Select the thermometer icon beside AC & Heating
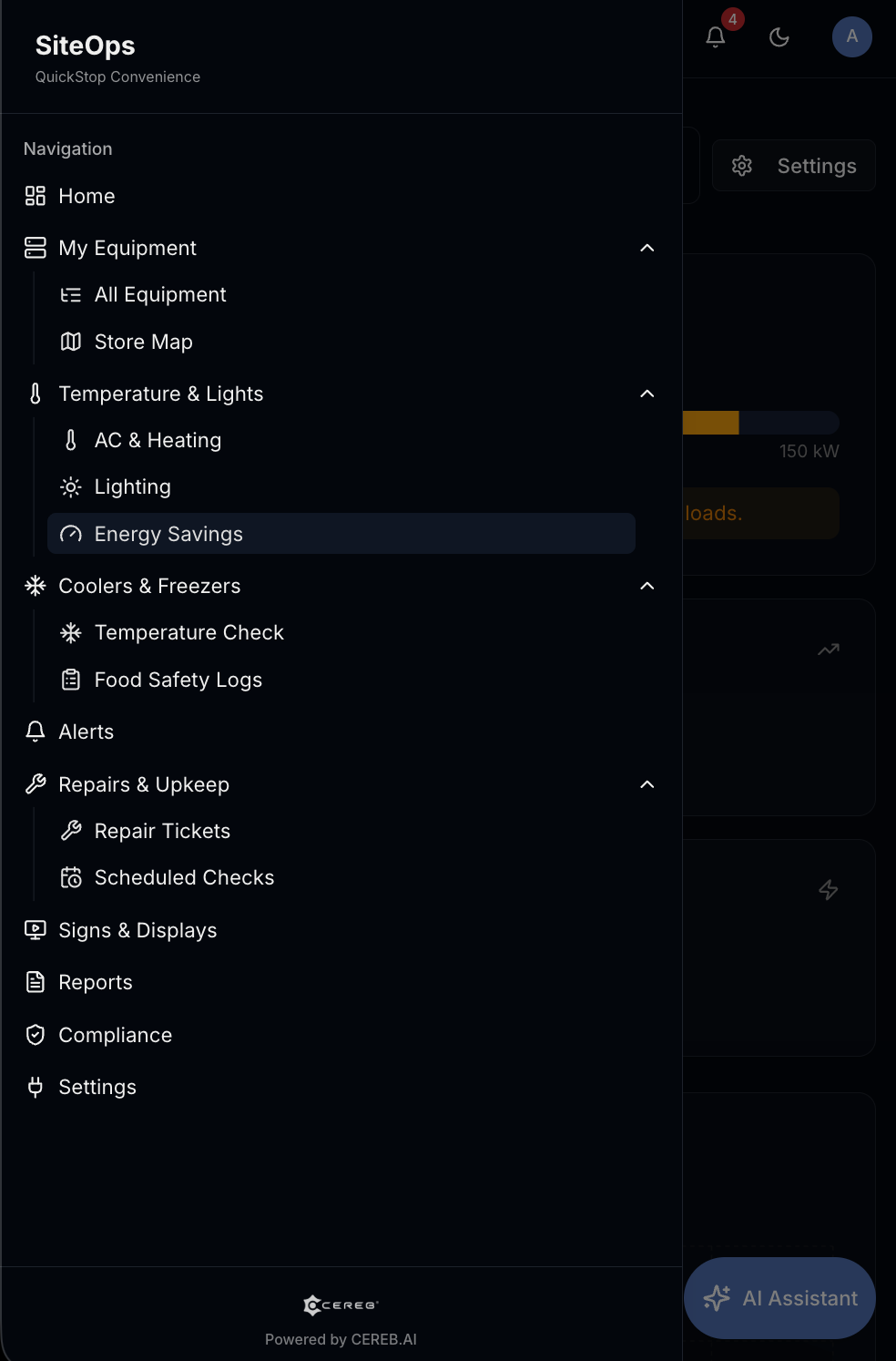This screenshot has width=896, height=1361. point(71,440)
